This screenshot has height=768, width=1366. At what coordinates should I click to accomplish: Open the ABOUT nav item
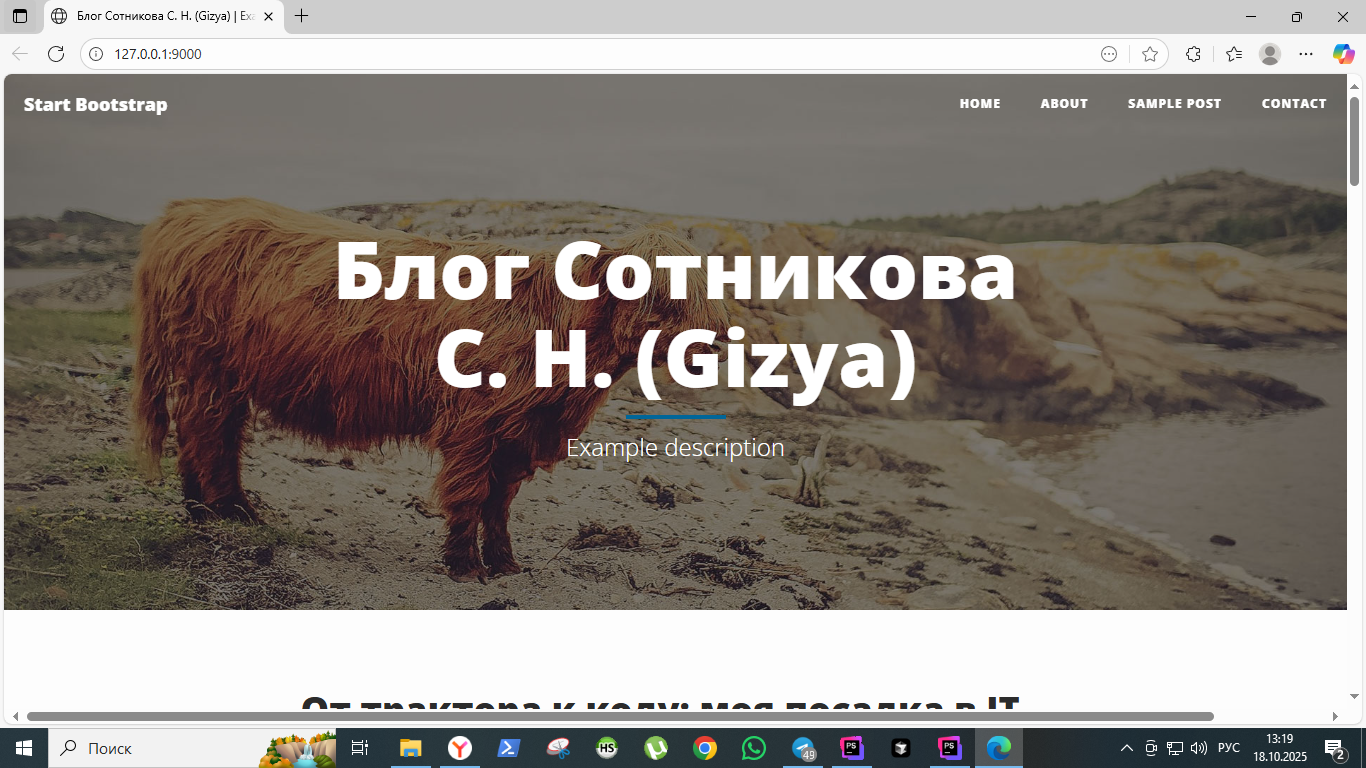point(1064,104)
